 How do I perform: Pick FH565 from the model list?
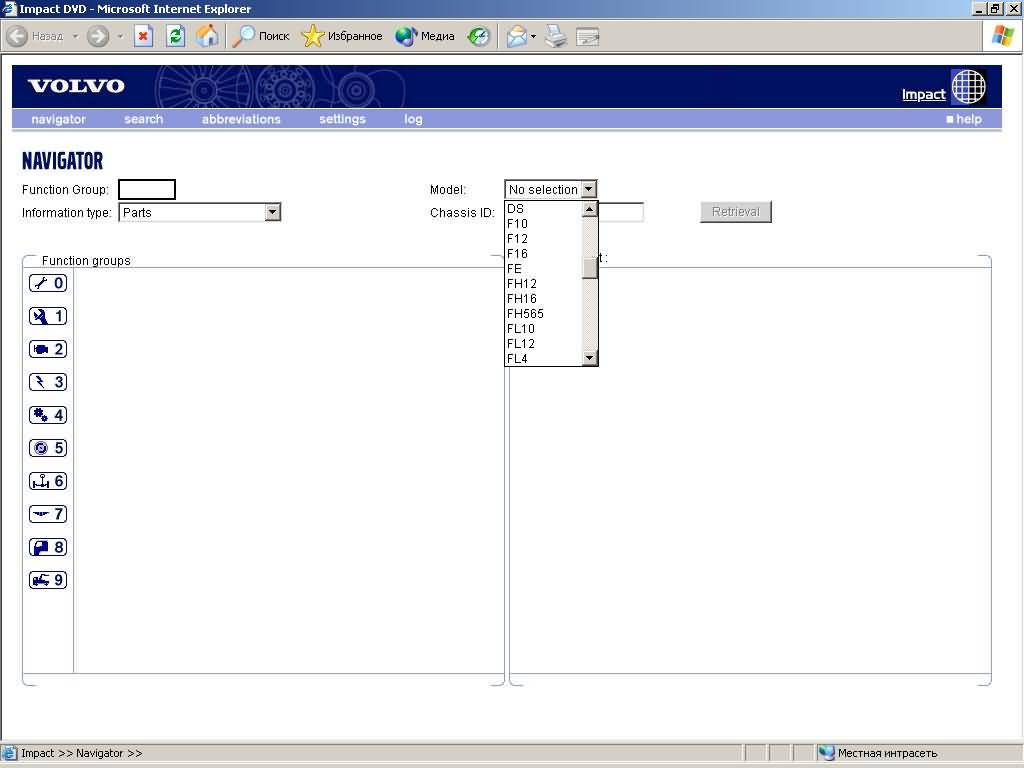coord(543,313)
